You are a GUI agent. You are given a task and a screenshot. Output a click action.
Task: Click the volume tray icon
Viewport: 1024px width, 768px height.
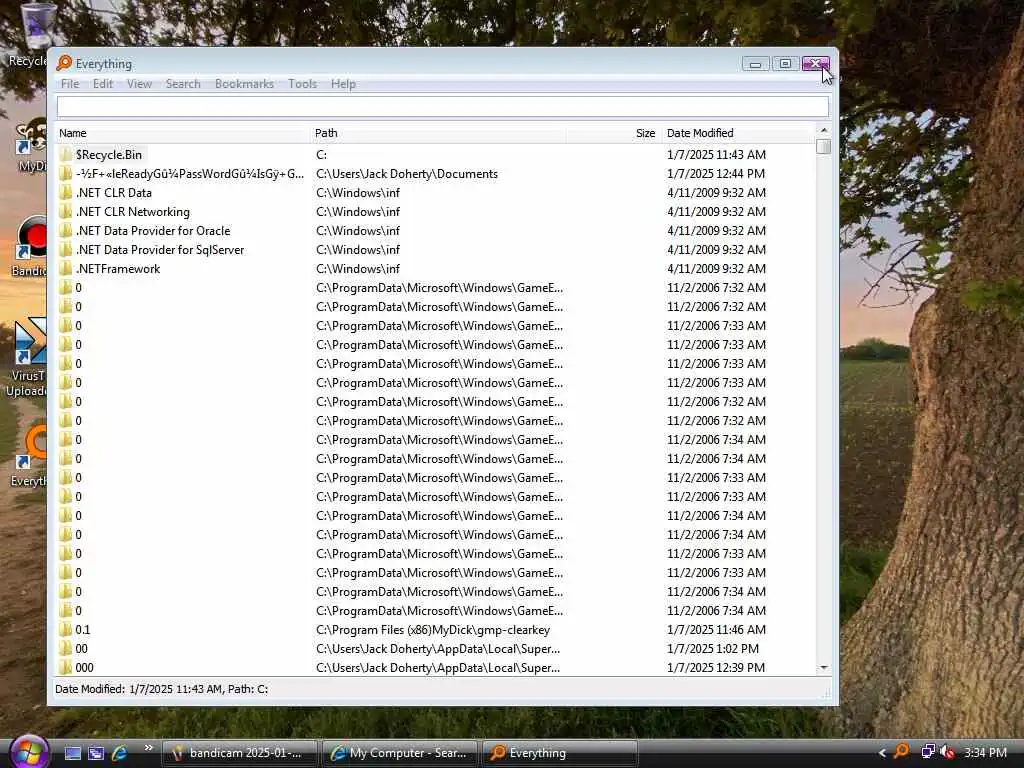coord(948,752)
